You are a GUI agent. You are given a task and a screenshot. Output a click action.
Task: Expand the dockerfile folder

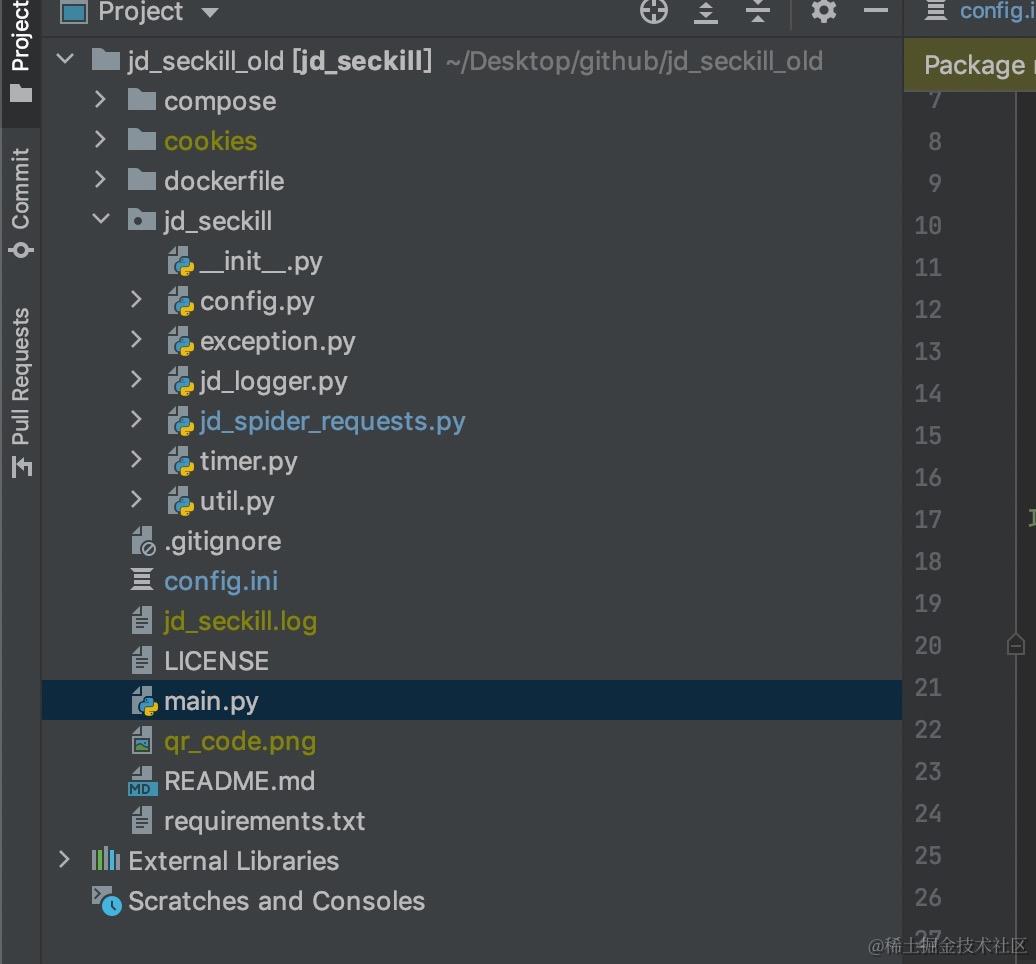[100, 180]
